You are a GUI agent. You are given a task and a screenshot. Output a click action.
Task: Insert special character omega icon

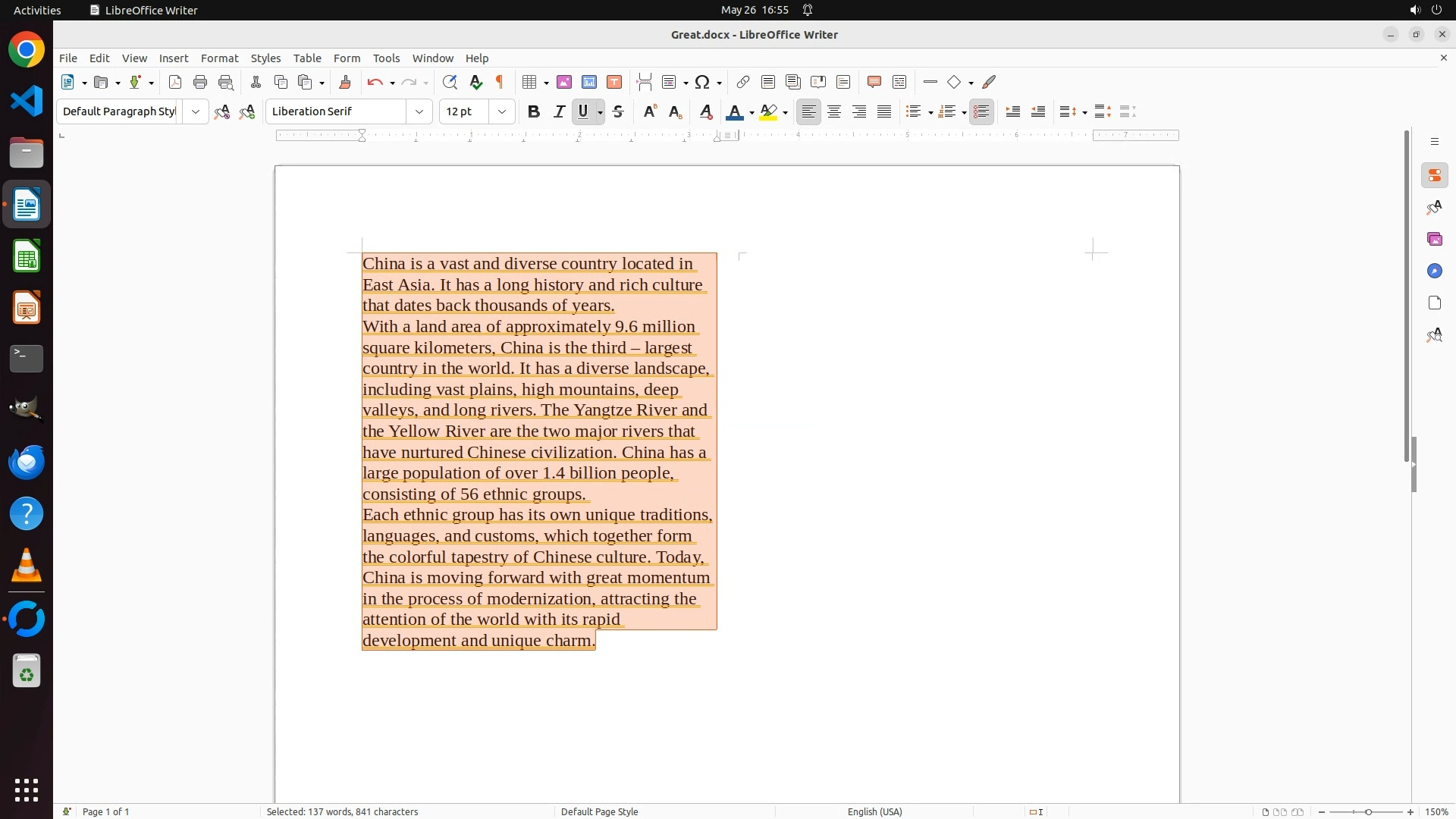click(x=702, y=82)
